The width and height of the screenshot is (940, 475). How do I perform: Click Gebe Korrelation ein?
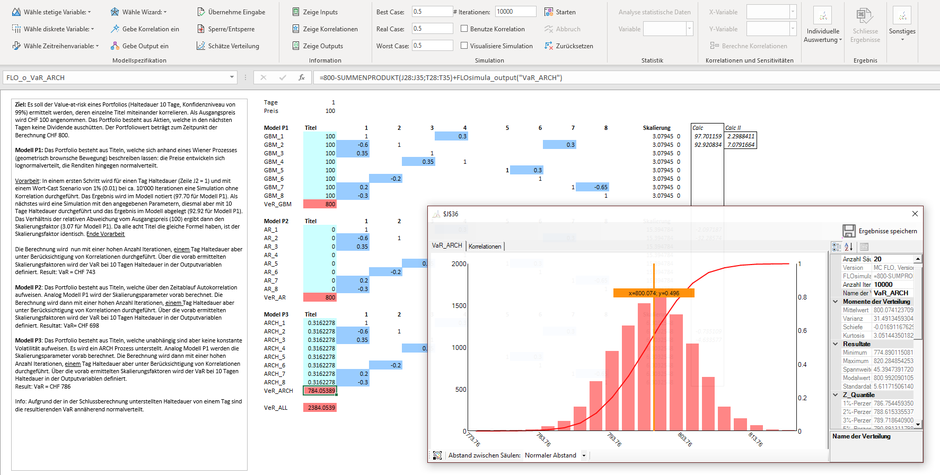144,29
